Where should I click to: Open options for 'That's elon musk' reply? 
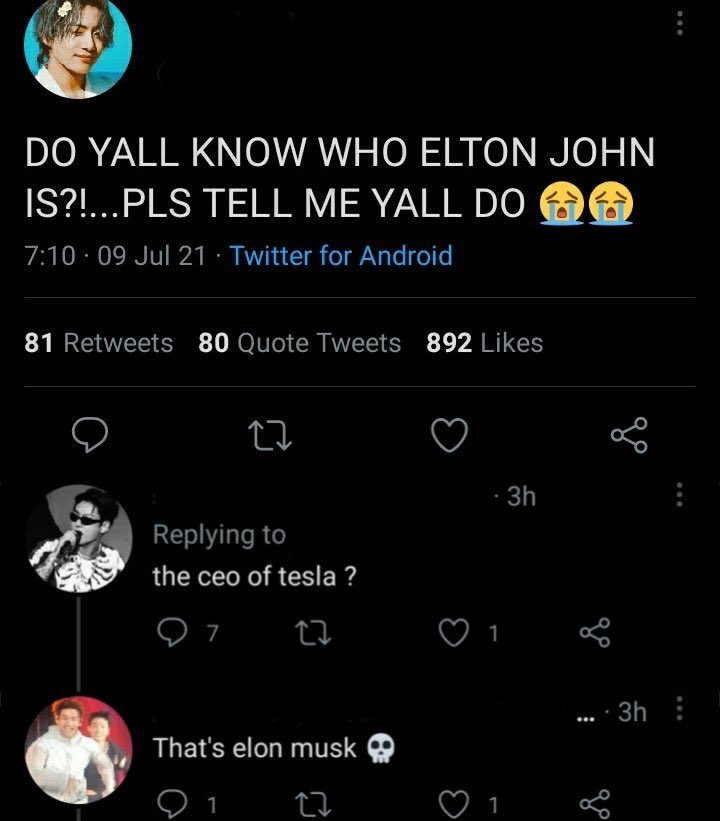pyautogui.click(x=680, y=710)
